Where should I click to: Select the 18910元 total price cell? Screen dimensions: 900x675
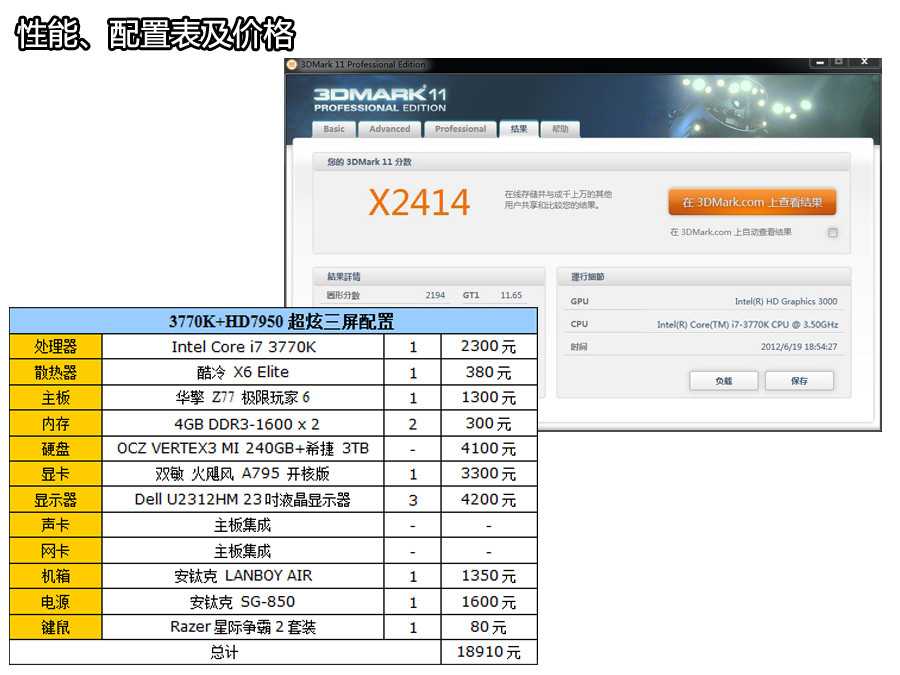point(489,652)
